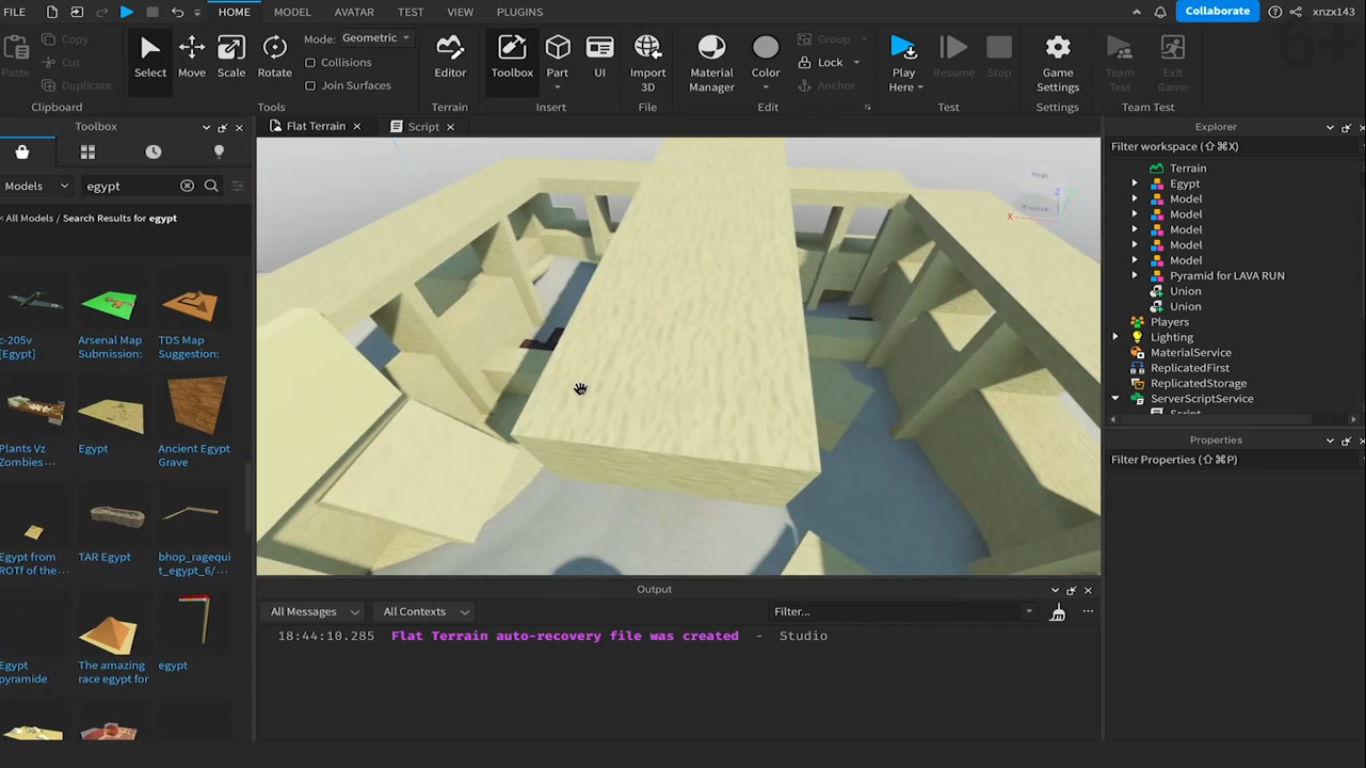Select ReplicatedStorage in Explorer
The image size is (1366, 768).
(1198, 384)
